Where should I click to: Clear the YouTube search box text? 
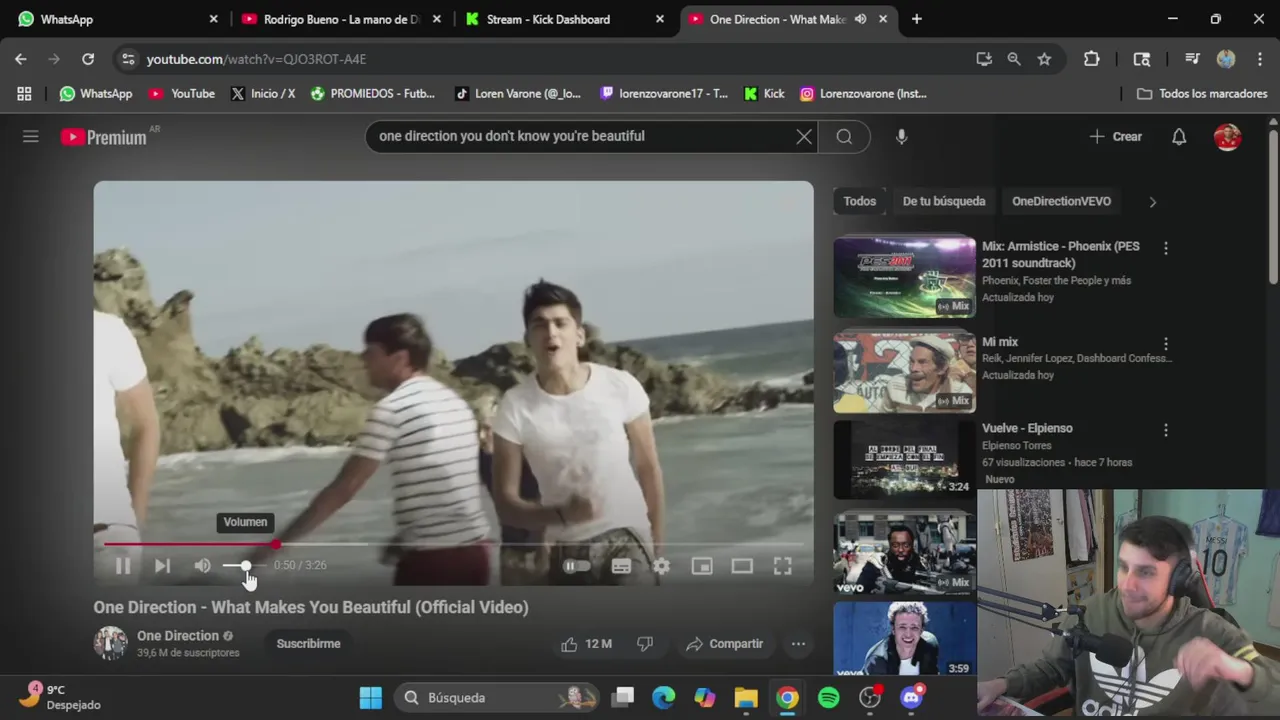(804, 136)
